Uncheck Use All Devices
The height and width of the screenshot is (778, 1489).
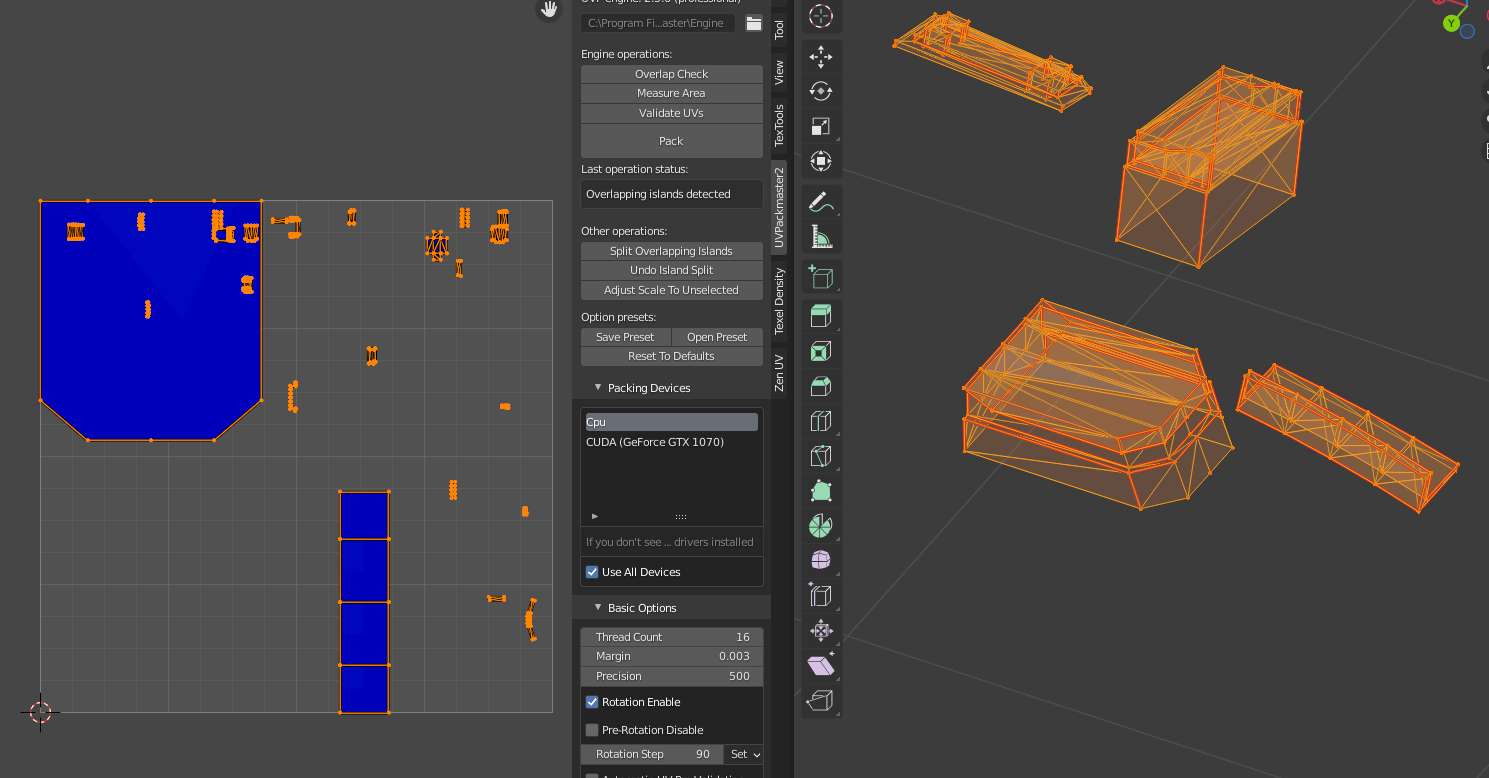click(592, 572)
